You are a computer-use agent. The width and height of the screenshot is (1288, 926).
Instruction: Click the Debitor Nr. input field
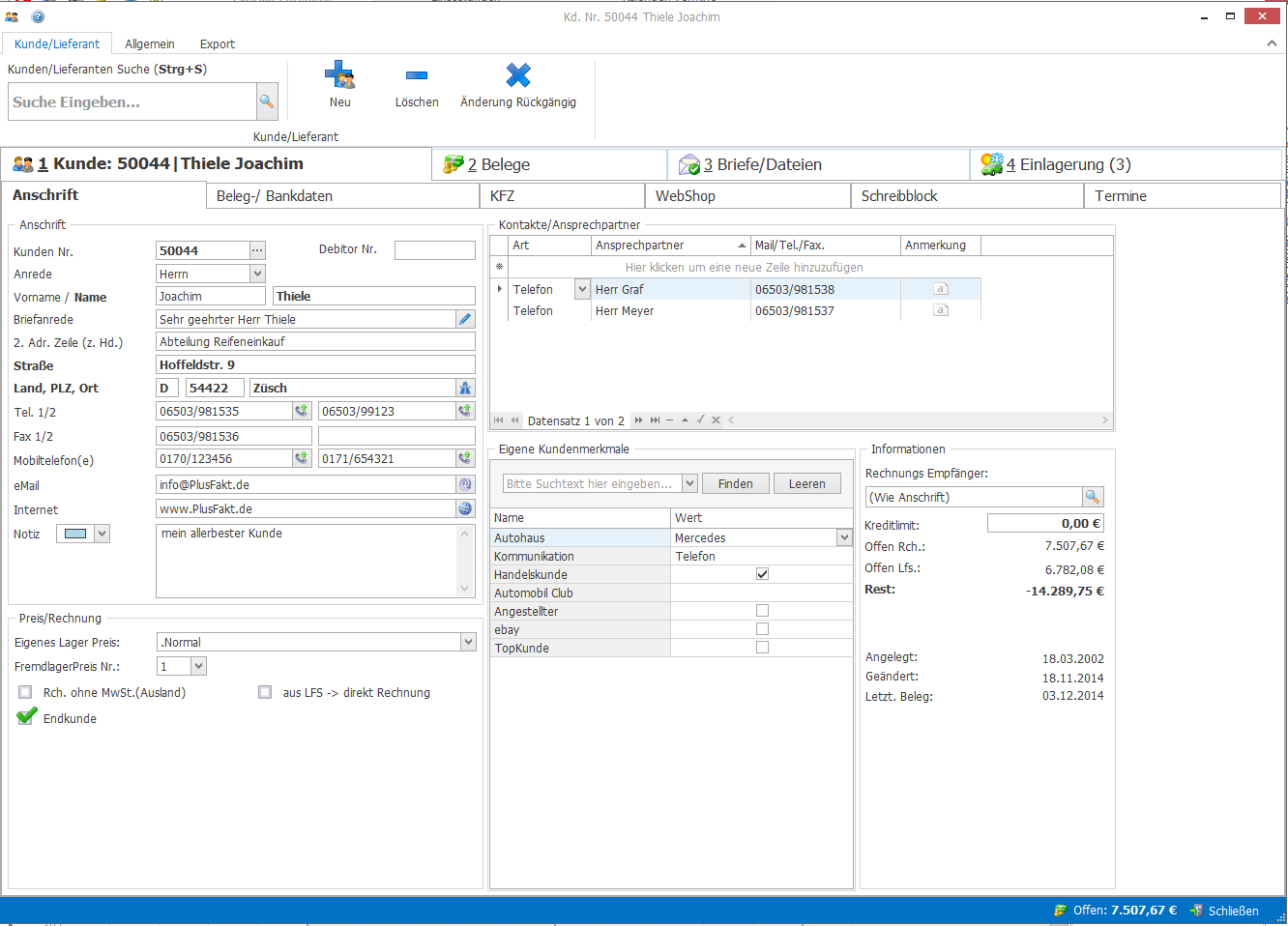pyautogui.click(x=435, y=250)
